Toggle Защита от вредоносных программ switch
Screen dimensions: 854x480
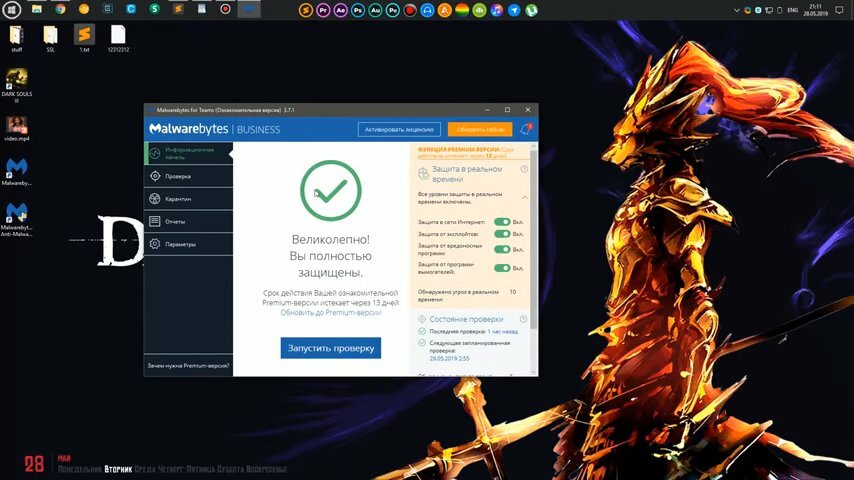[502, 249]
